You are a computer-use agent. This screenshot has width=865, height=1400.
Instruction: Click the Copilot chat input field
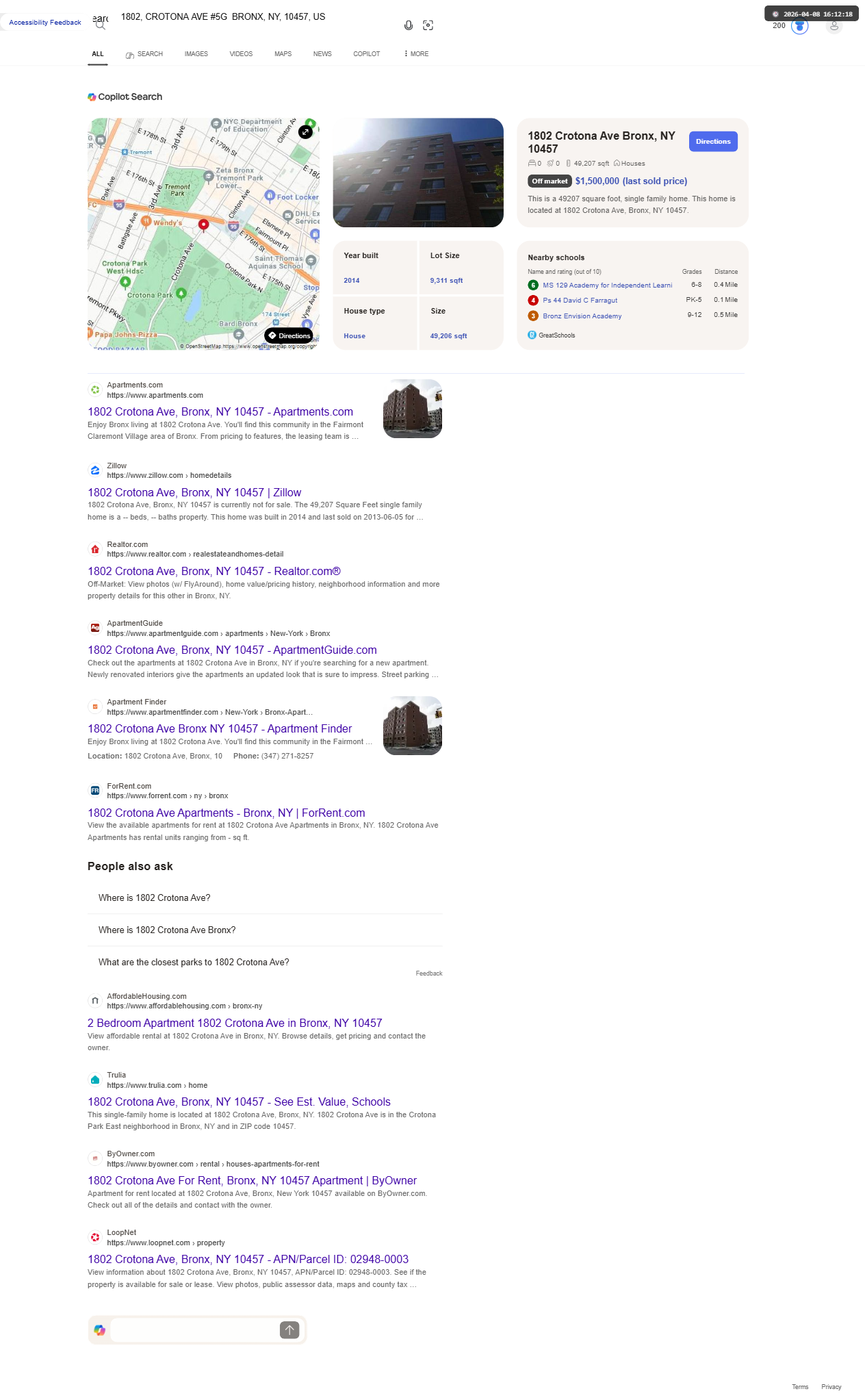click(194, 1329)
